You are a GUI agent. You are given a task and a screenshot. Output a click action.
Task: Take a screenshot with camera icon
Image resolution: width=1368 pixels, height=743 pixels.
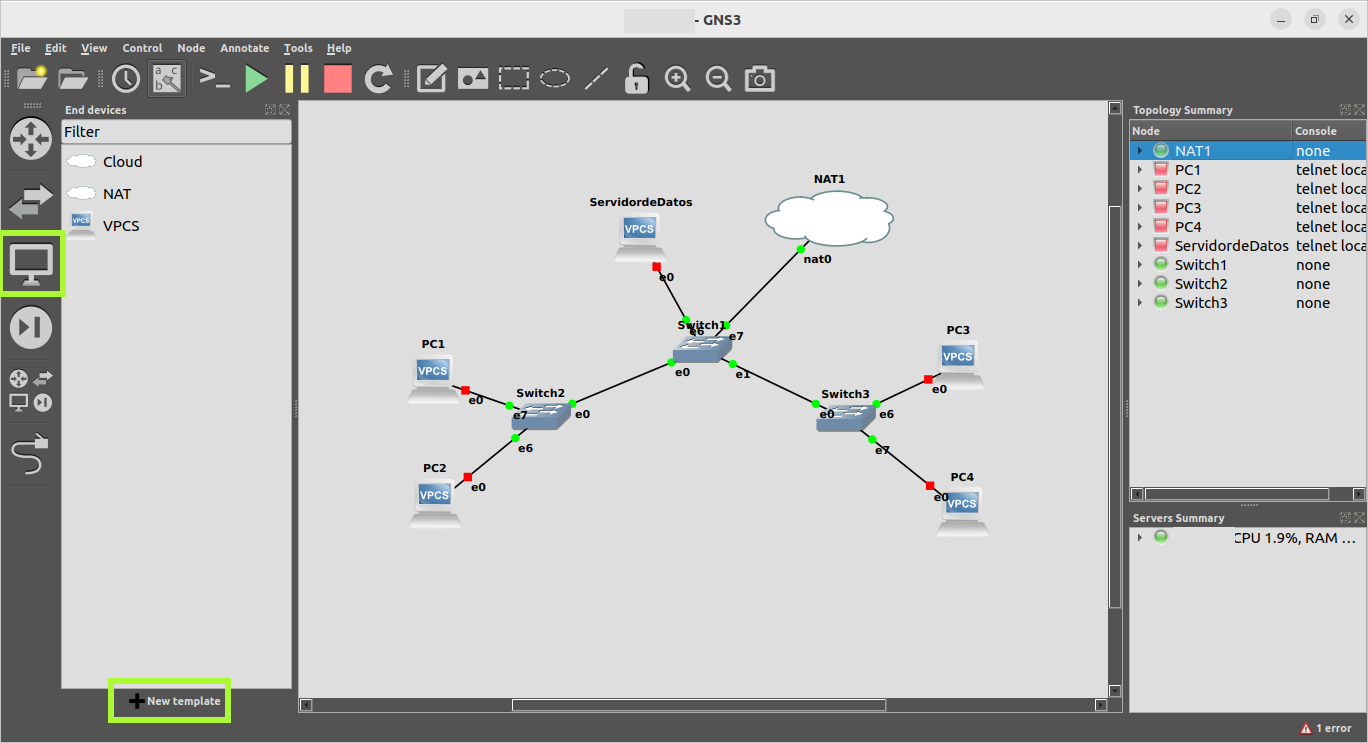[760, 79]
